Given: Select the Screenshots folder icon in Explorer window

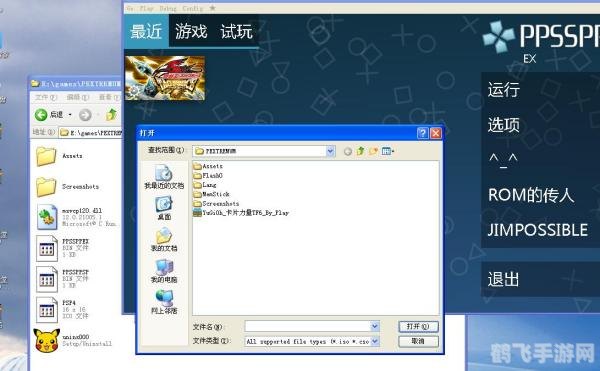Looking at the screenshot, I should [x=46, y=187].
